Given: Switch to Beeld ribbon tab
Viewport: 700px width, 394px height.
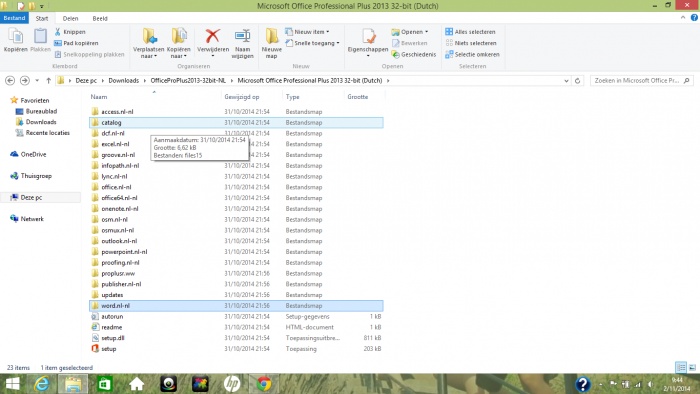Looking at the screenshot, I should [x=100, y=18].
